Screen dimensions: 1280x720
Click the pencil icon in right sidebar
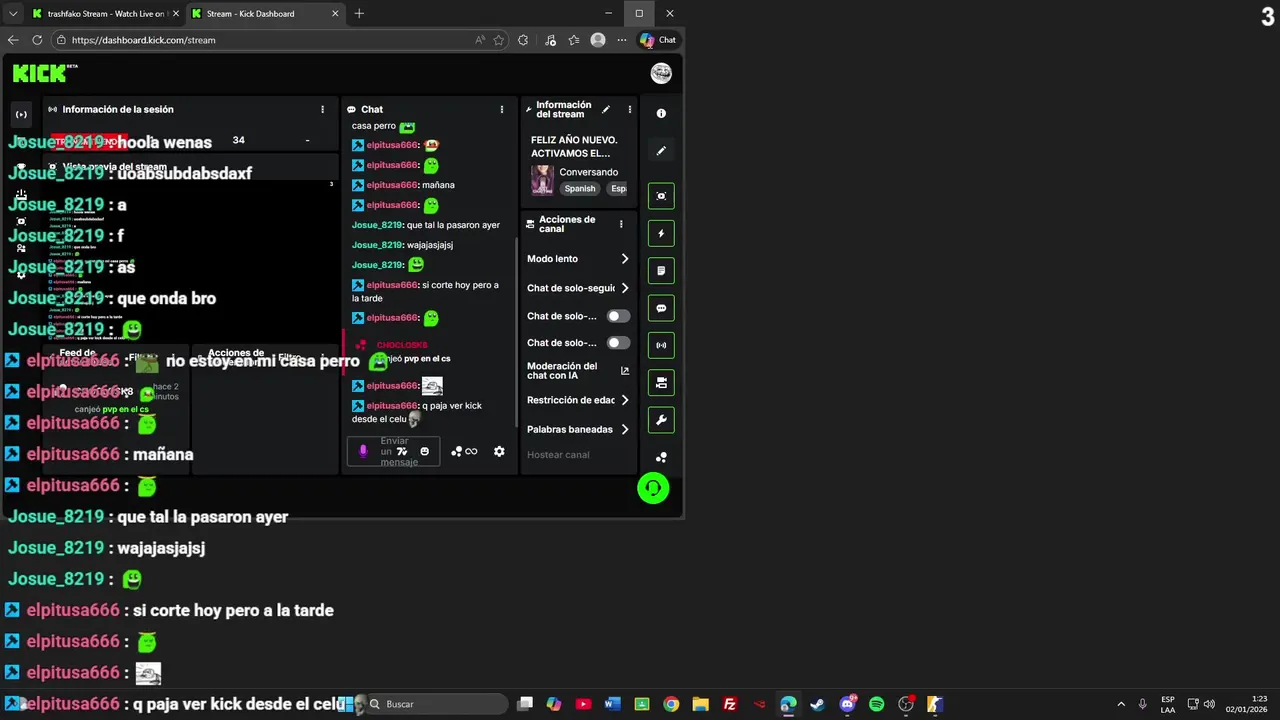coord(661,151)
